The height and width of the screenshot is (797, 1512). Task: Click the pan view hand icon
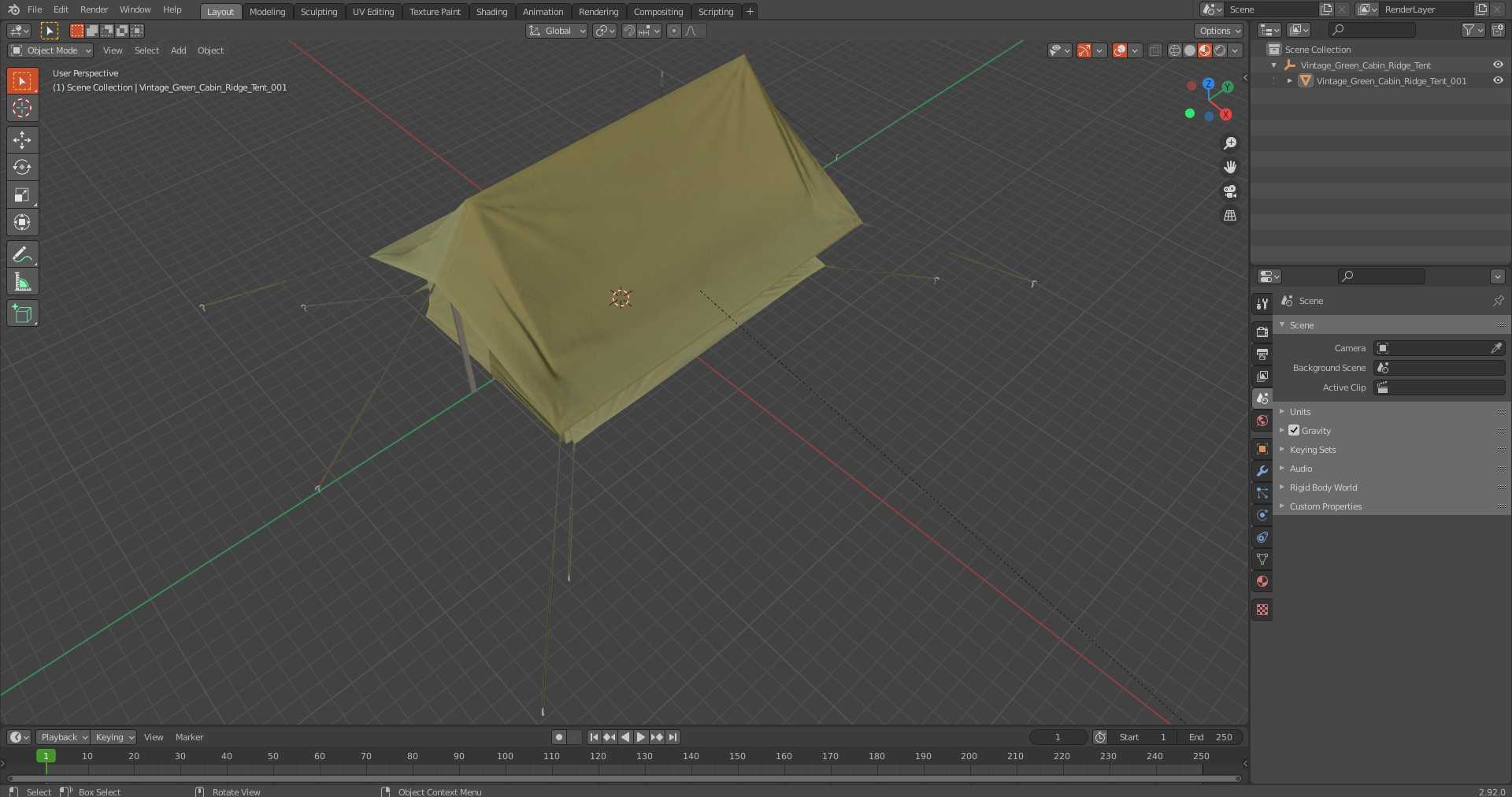tap(1230, 167)
